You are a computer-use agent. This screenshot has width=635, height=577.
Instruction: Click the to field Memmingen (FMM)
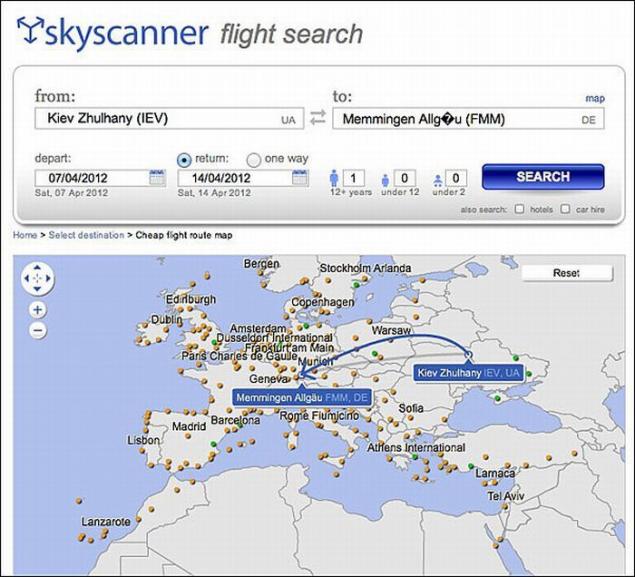(x=468, y=119)
